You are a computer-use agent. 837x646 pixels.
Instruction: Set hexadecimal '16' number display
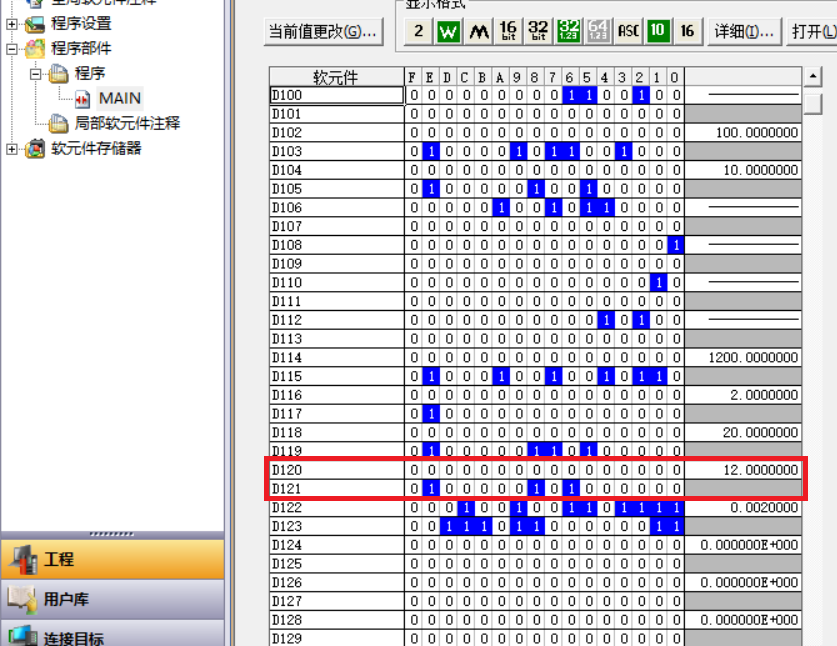[x=687, y=31]
